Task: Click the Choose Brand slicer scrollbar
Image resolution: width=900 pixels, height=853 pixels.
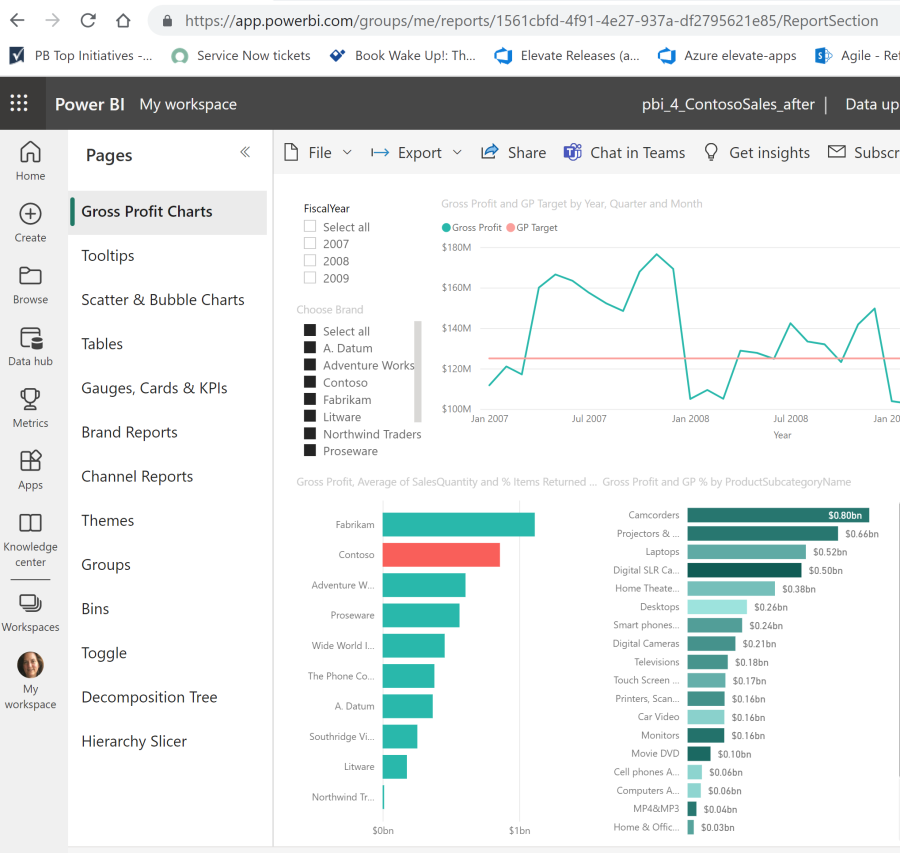Action: point(418,371)
